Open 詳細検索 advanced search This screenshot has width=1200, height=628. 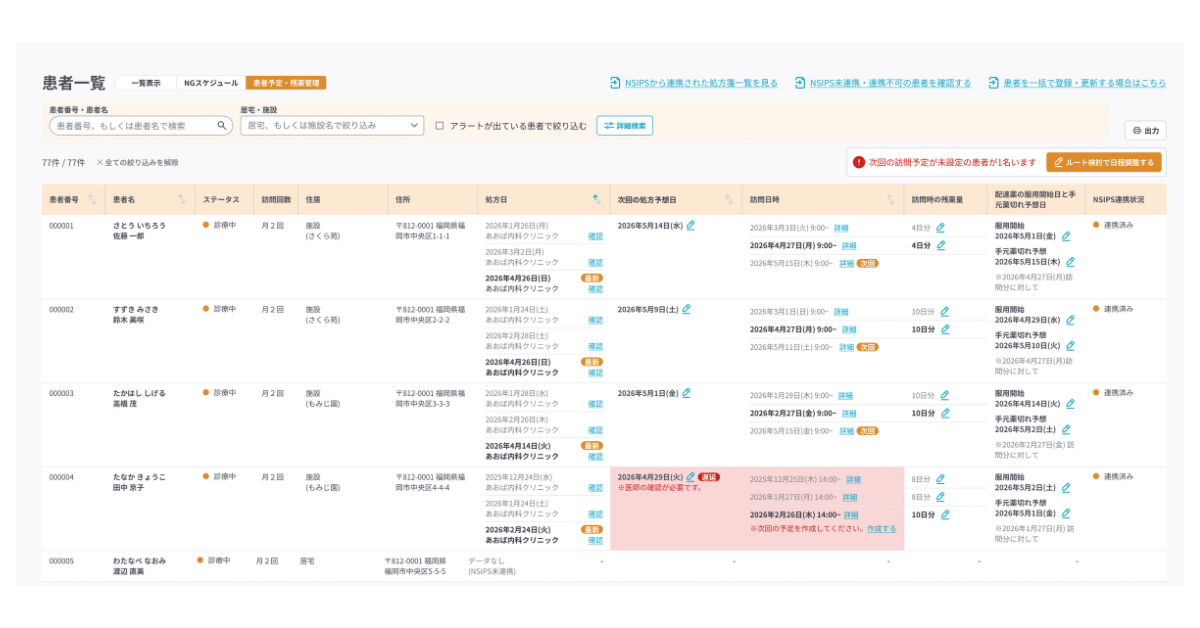[x=625, y=126]
